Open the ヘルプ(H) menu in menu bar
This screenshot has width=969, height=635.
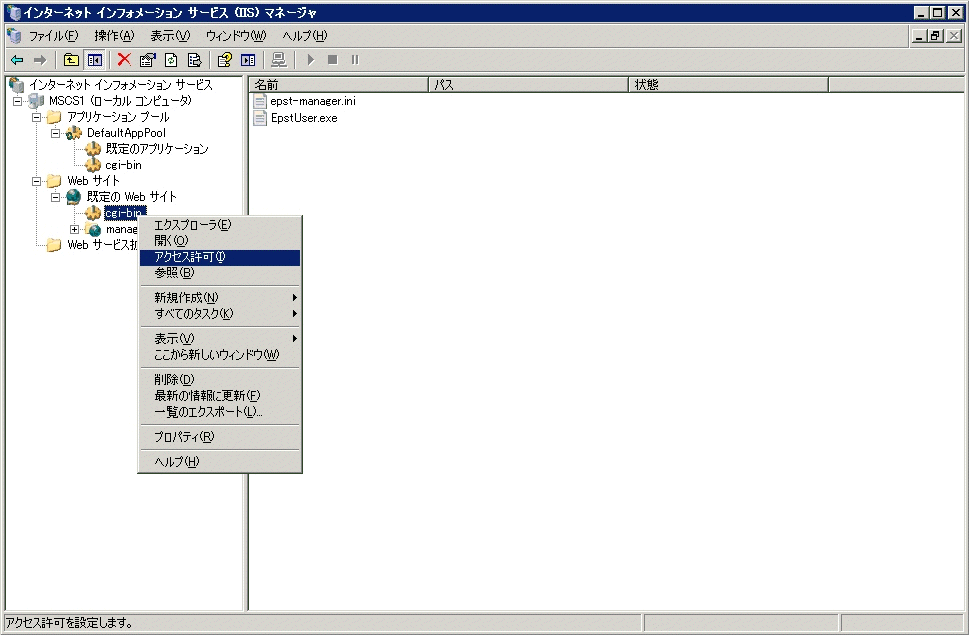point(305,36)
